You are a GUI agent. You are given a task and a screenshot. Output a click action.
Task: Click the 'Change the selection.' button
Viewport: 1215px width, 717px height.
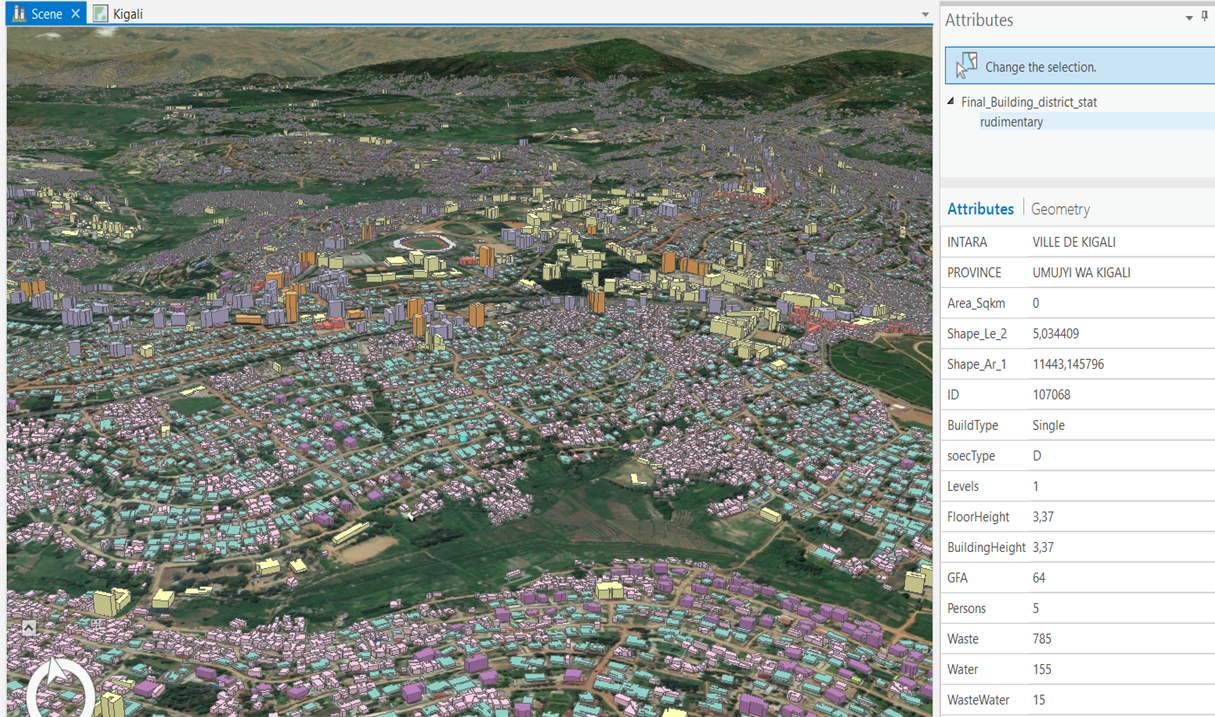click(1080, 66)
